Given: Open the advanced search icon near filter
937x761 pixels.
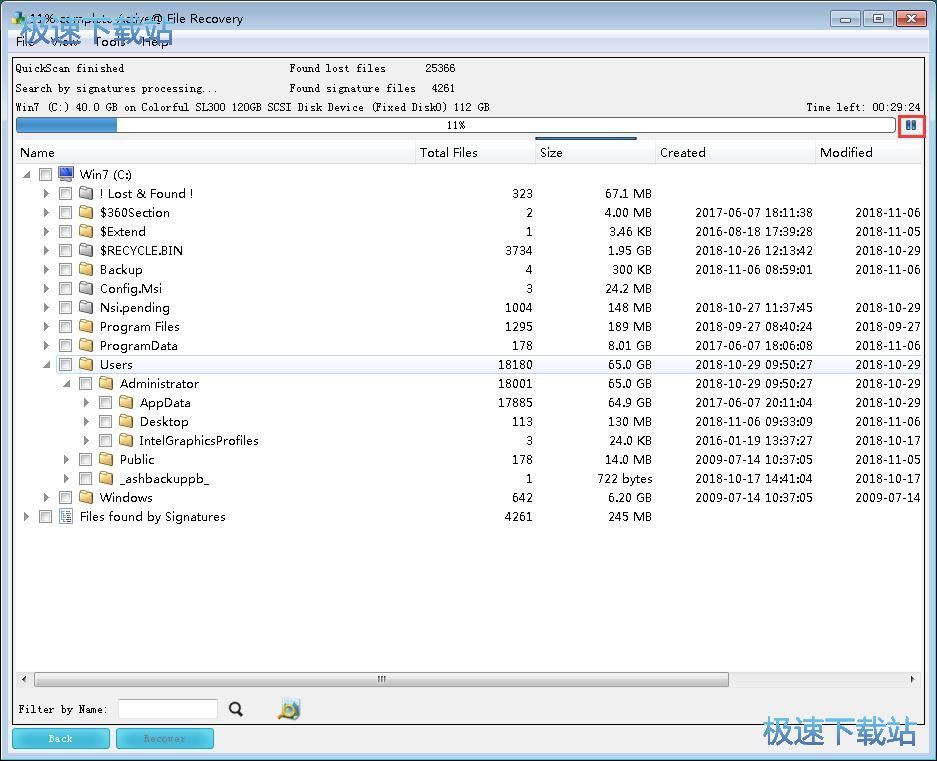Looking at the screenshot, I should [289, 709].
